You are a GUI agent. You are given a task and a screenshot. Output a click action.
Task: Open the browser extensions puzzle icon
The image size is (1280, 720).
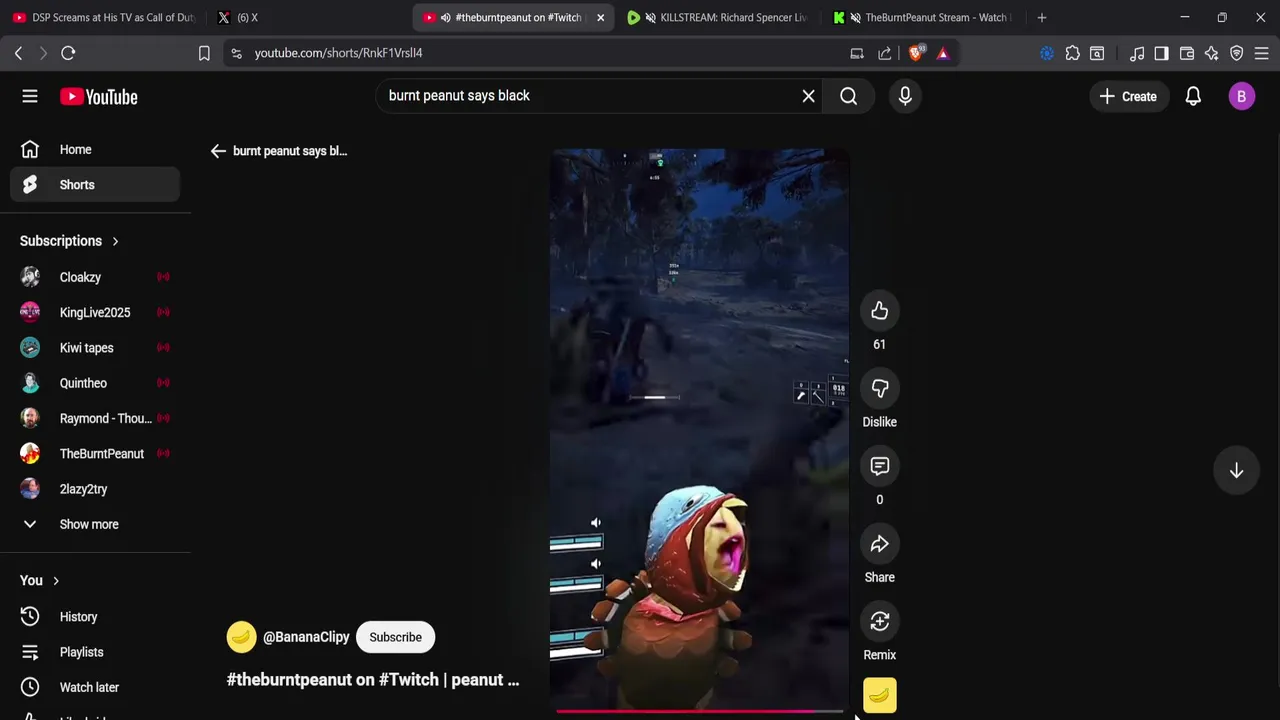[x=1072, y=53]
